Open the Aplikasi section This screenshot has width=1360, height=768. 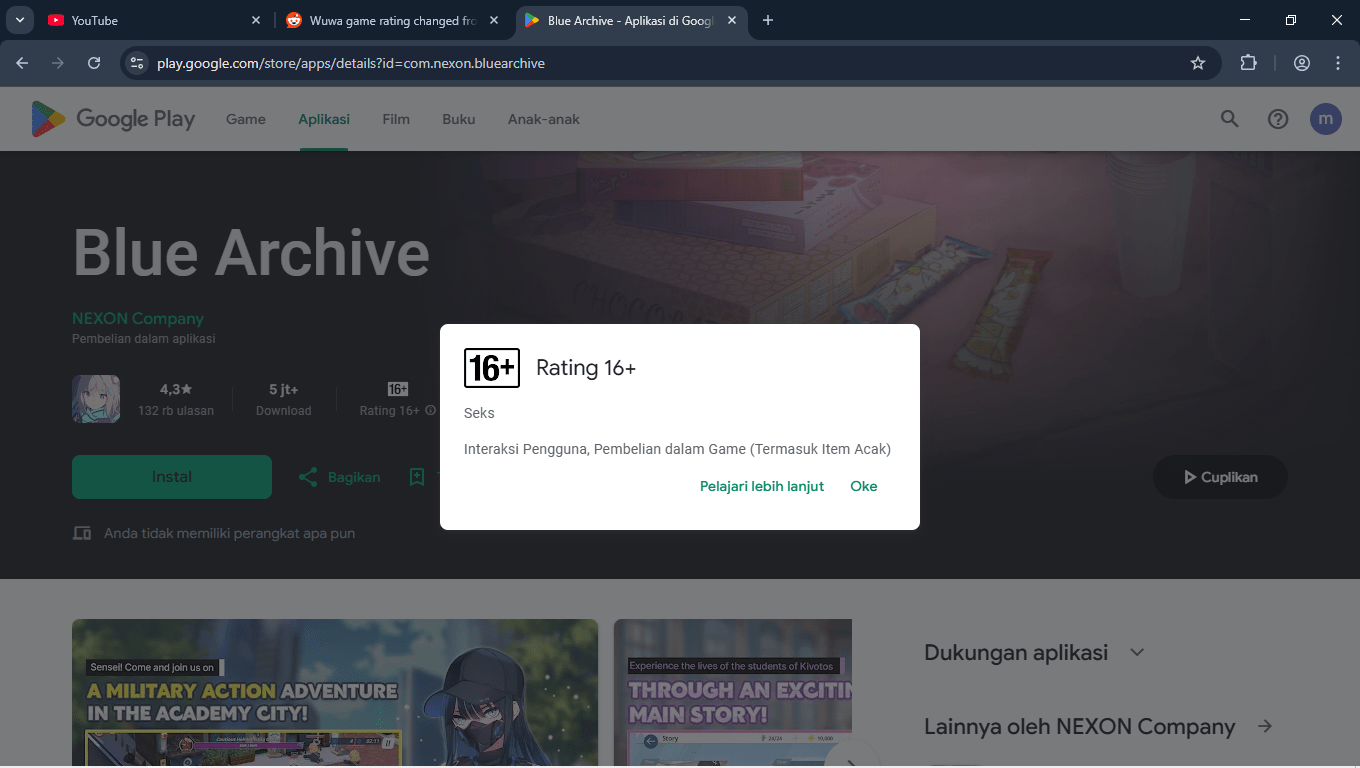coord(324,119)
